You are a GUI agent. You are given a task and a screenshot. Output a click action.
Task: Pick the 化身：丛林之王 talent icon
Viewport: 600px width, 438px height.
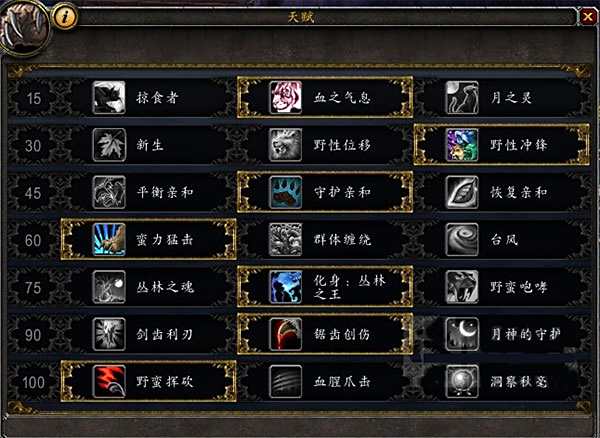285,287
